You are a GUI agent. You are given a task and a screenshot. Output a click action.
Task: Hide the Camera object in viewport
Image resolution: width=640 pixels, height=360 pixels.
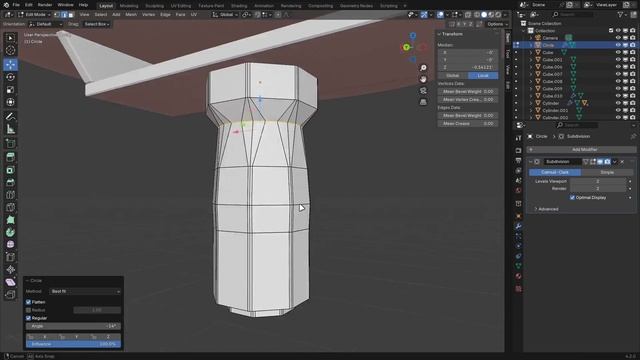(x=618, y=38)
